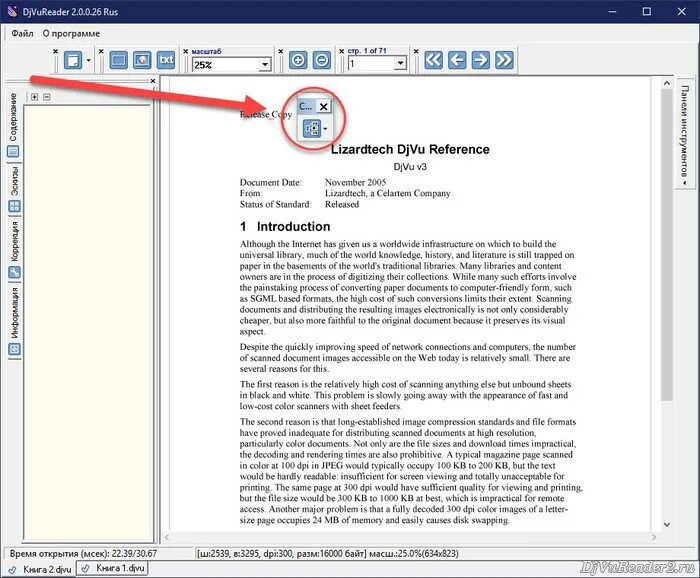Image resolution: width=700 pixels, height=578 pixels.
Task: Click the 25% zoom input field
Action: coord(226,65)
